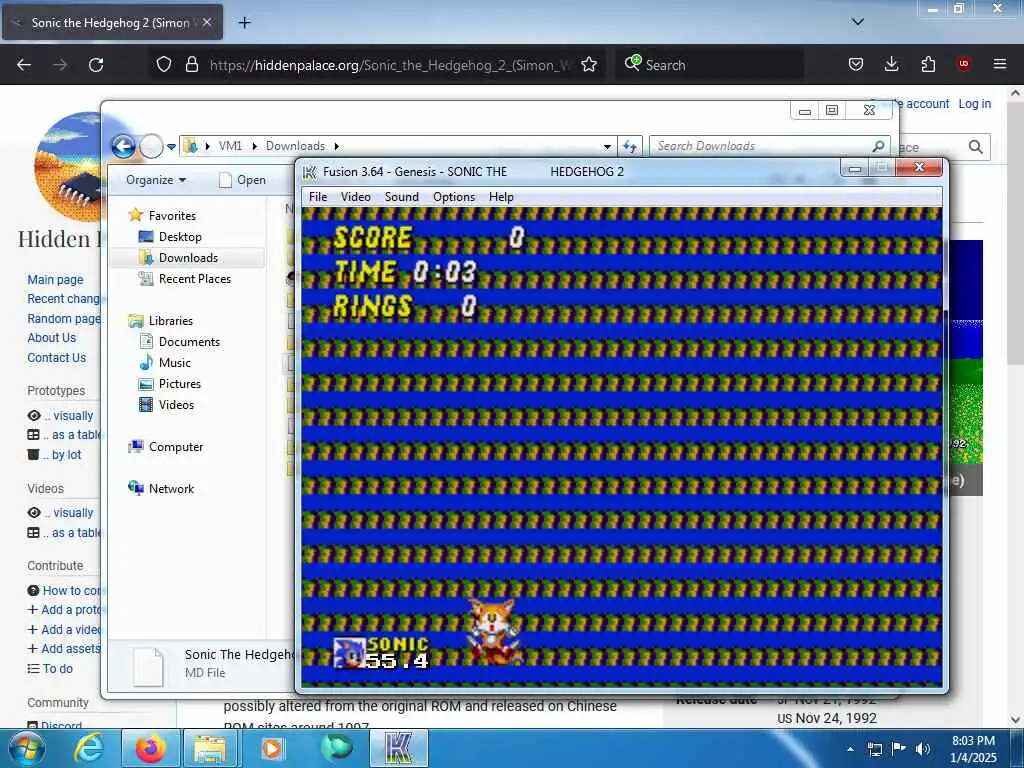
Task: Show hidden tray icons arrow
Action: pyautogui.click(x=850, y=749)
